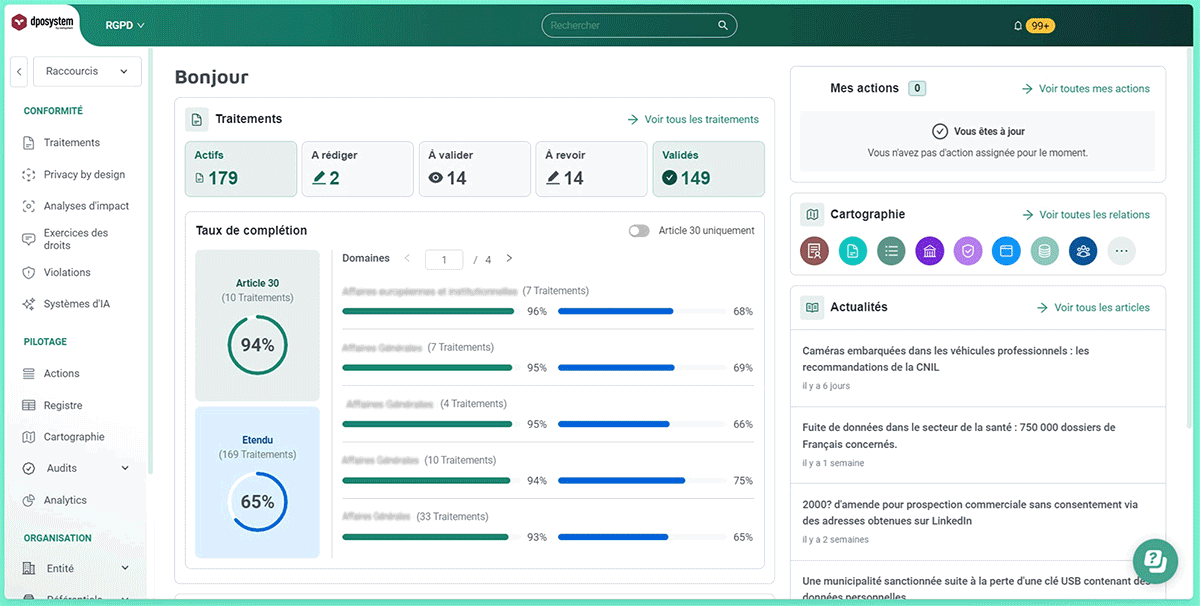Click the purple bank cartography icon
Viewport: 1200px width, 606px height.
click(929, 251)
